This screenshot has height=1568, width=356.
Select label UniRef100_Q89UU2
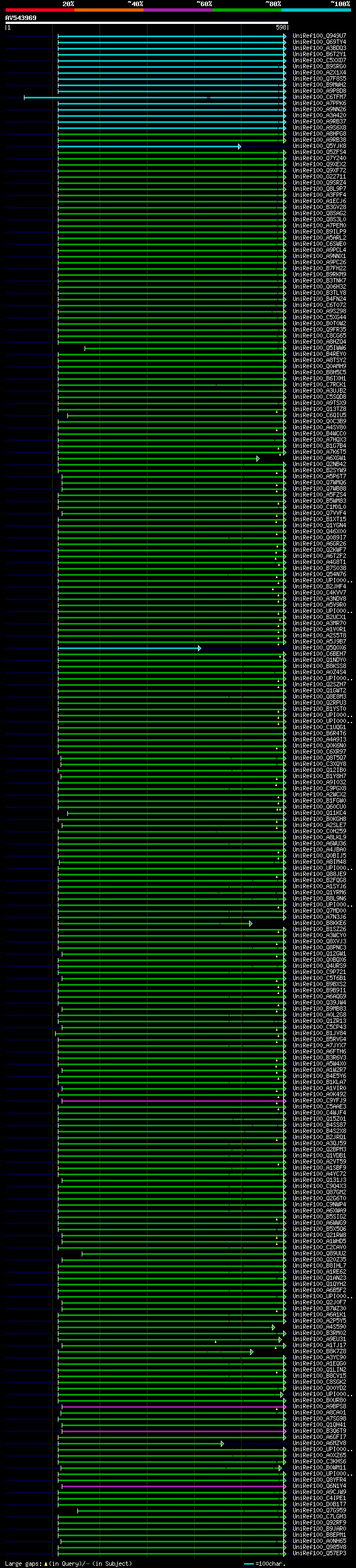[319, 1253]
